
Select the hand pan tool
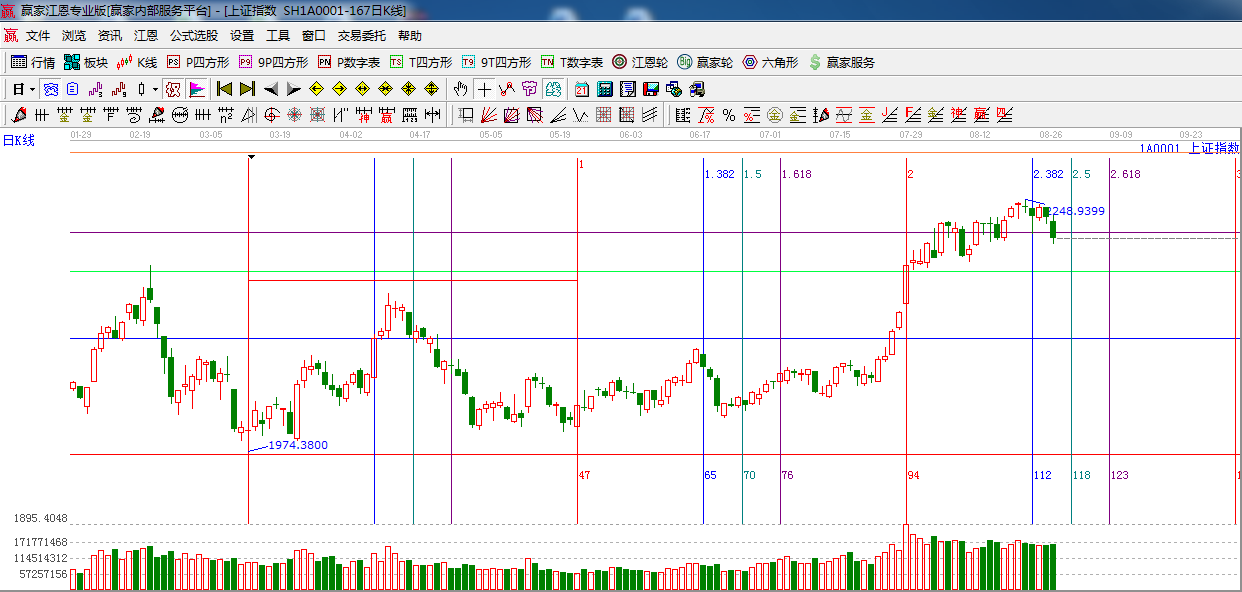pos(460,89)
